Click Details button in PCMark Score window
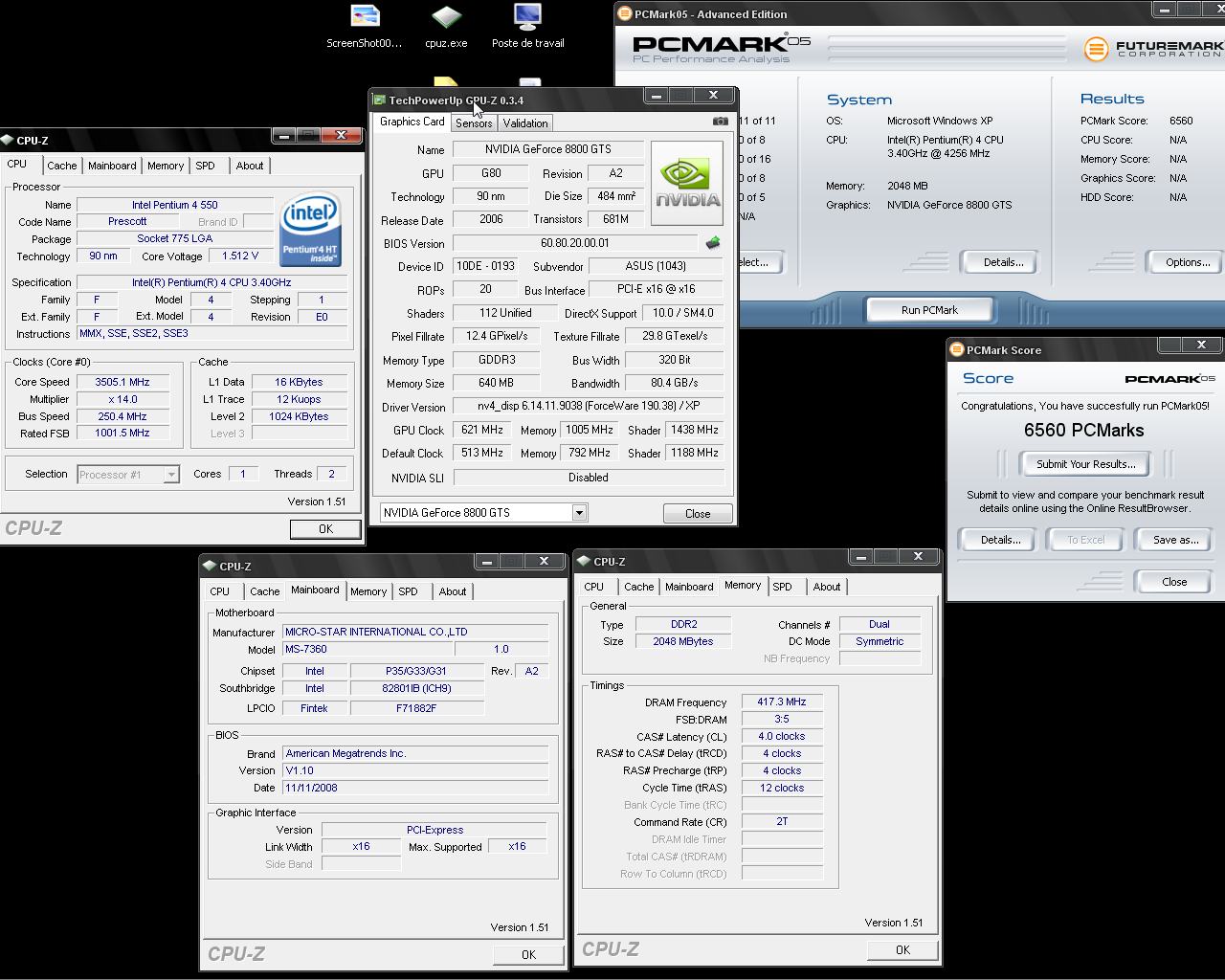Image resolution: width=1225 pixels, height=980 pixels. [x=1000, y=540]
